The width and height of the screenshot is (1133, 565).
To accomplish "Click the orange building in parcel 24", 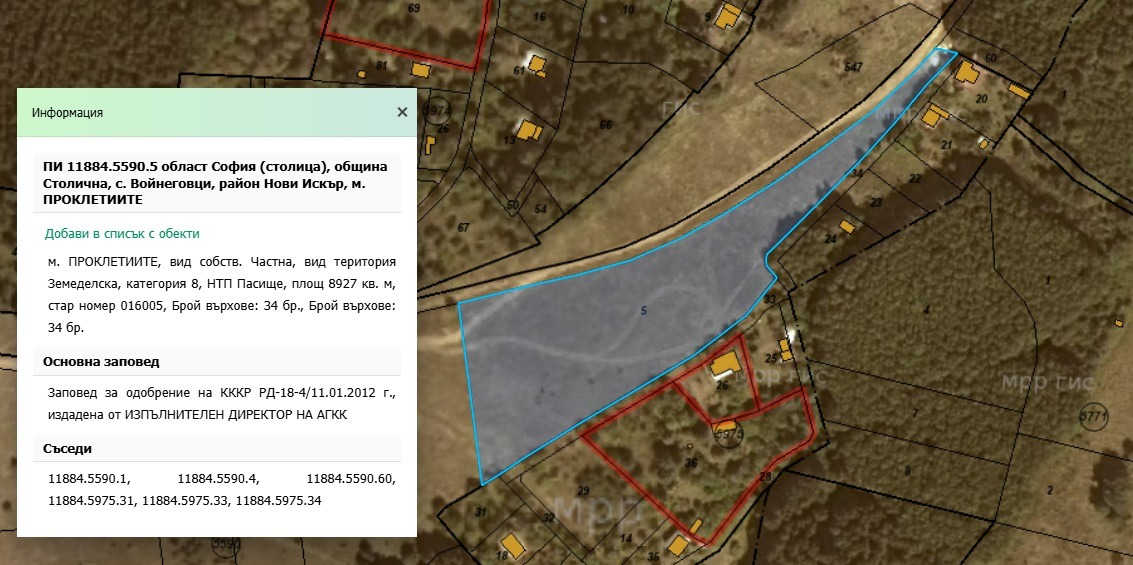I will pos(847,227).
